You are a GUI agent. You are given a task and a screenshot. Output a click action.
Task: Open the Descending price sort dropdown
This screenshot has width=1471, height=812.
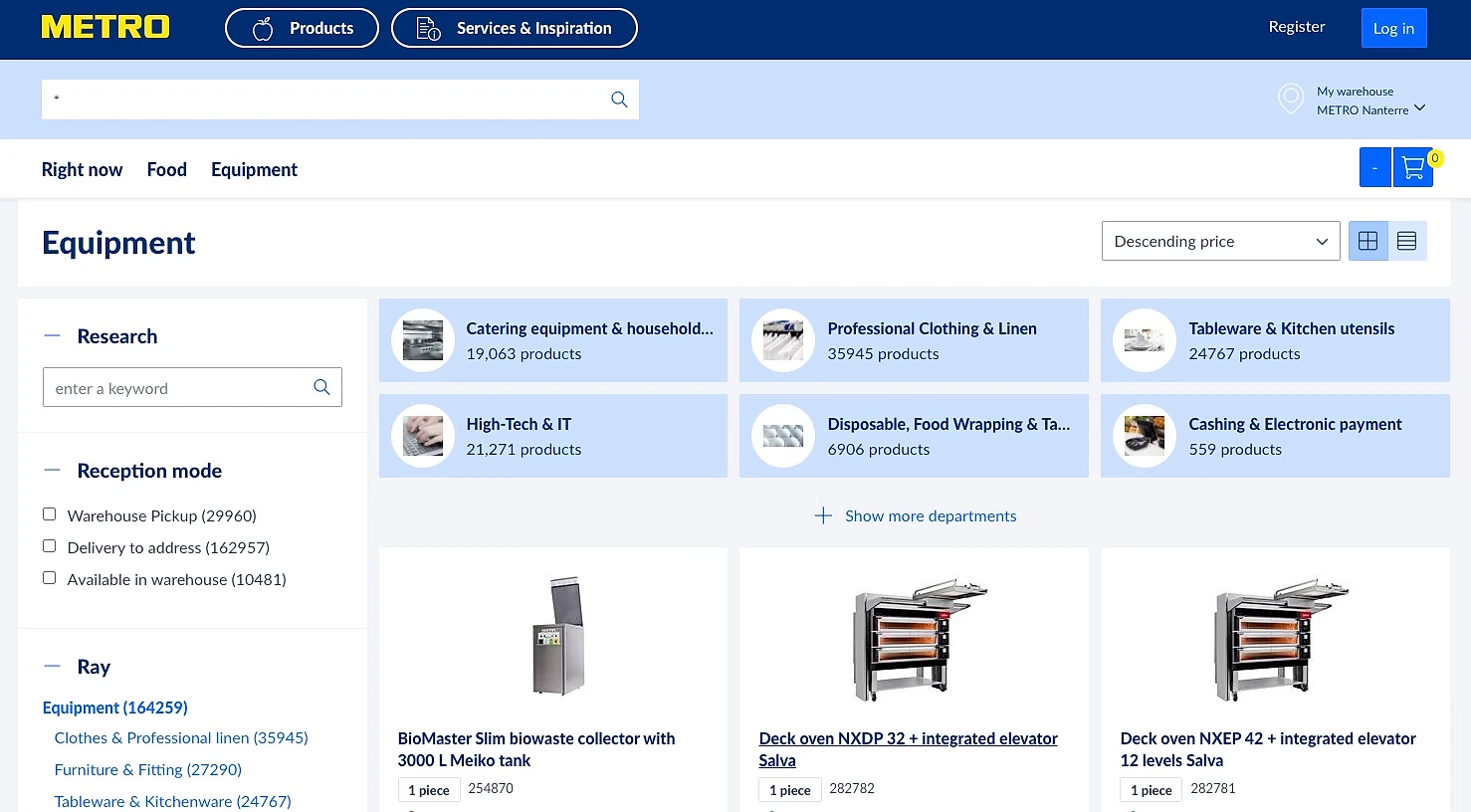point(1221,241)
